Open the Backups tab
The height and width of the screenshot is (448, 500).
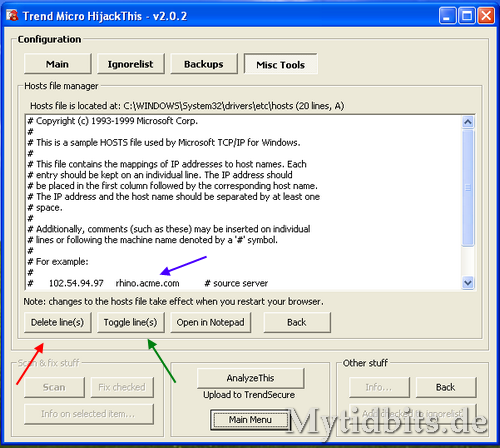point(204,64)
